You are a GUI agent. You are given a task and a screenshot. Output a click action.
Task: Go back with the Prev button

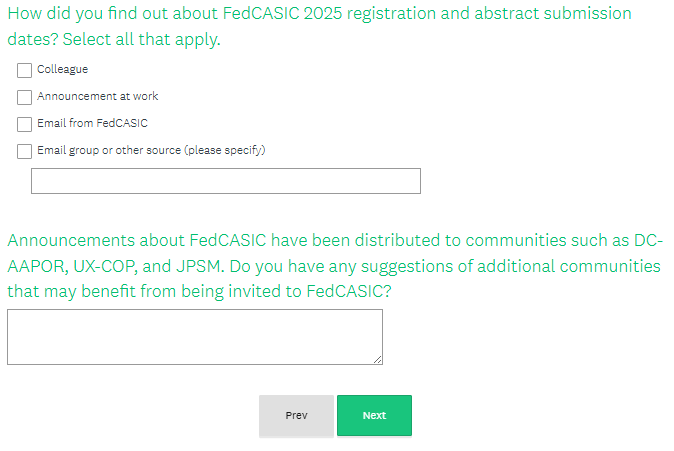coord(296,416)
